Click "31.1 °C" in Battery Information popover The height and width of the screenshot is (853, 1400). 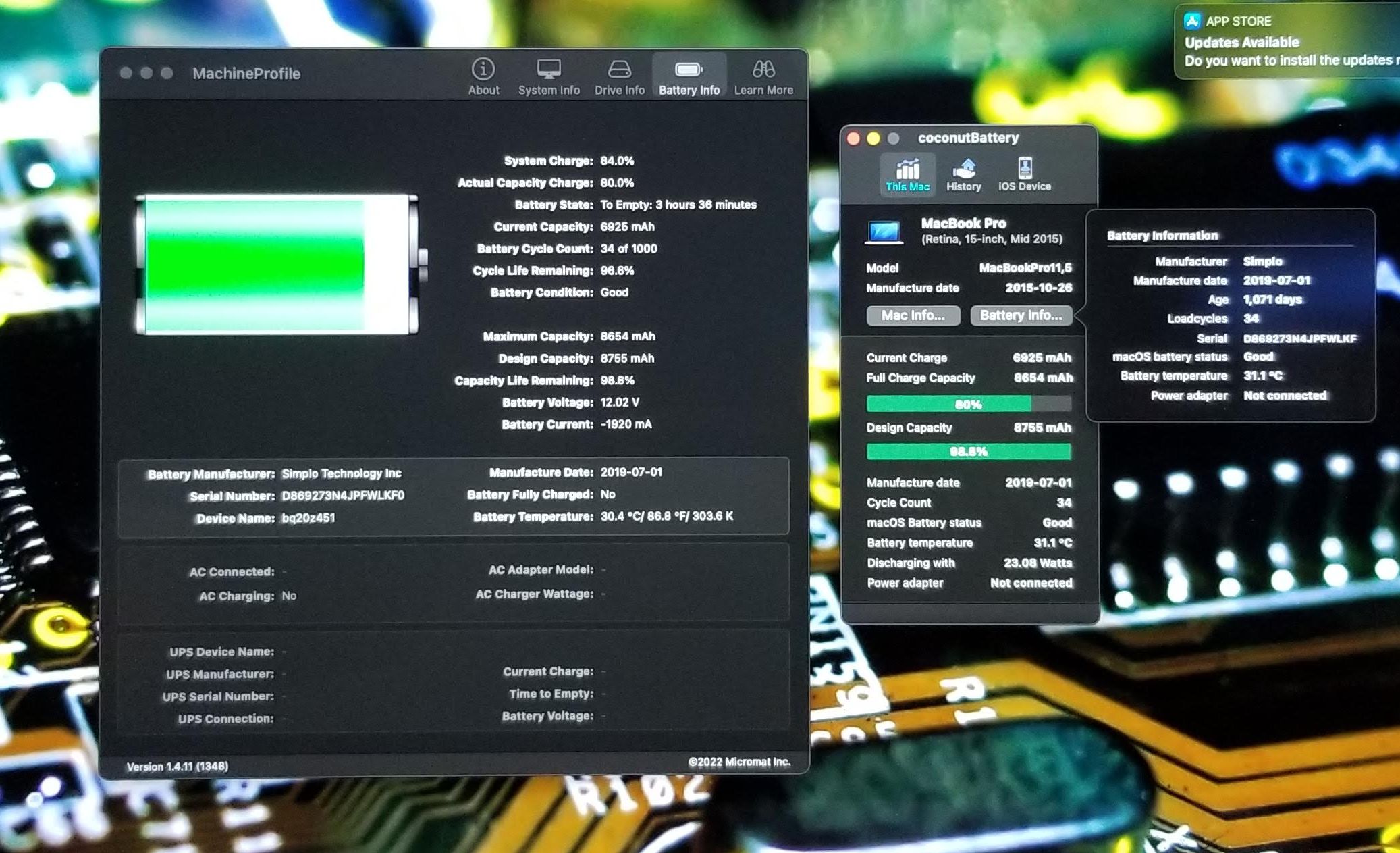coord(1262,376)
